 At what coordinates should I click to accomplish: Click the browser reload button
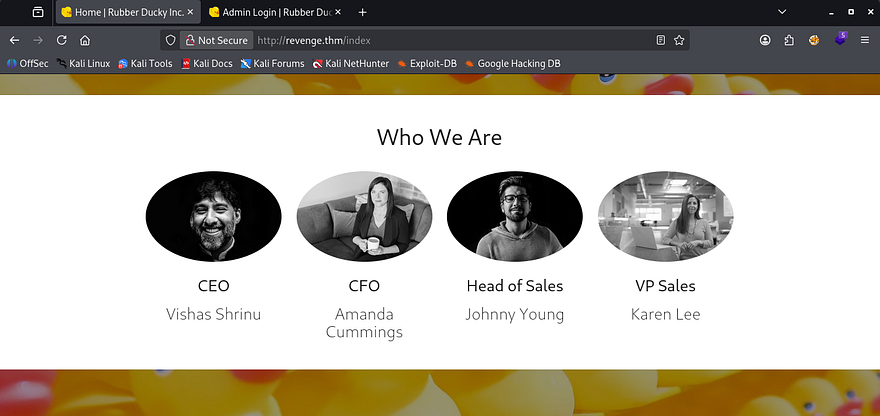click(62, 40)
